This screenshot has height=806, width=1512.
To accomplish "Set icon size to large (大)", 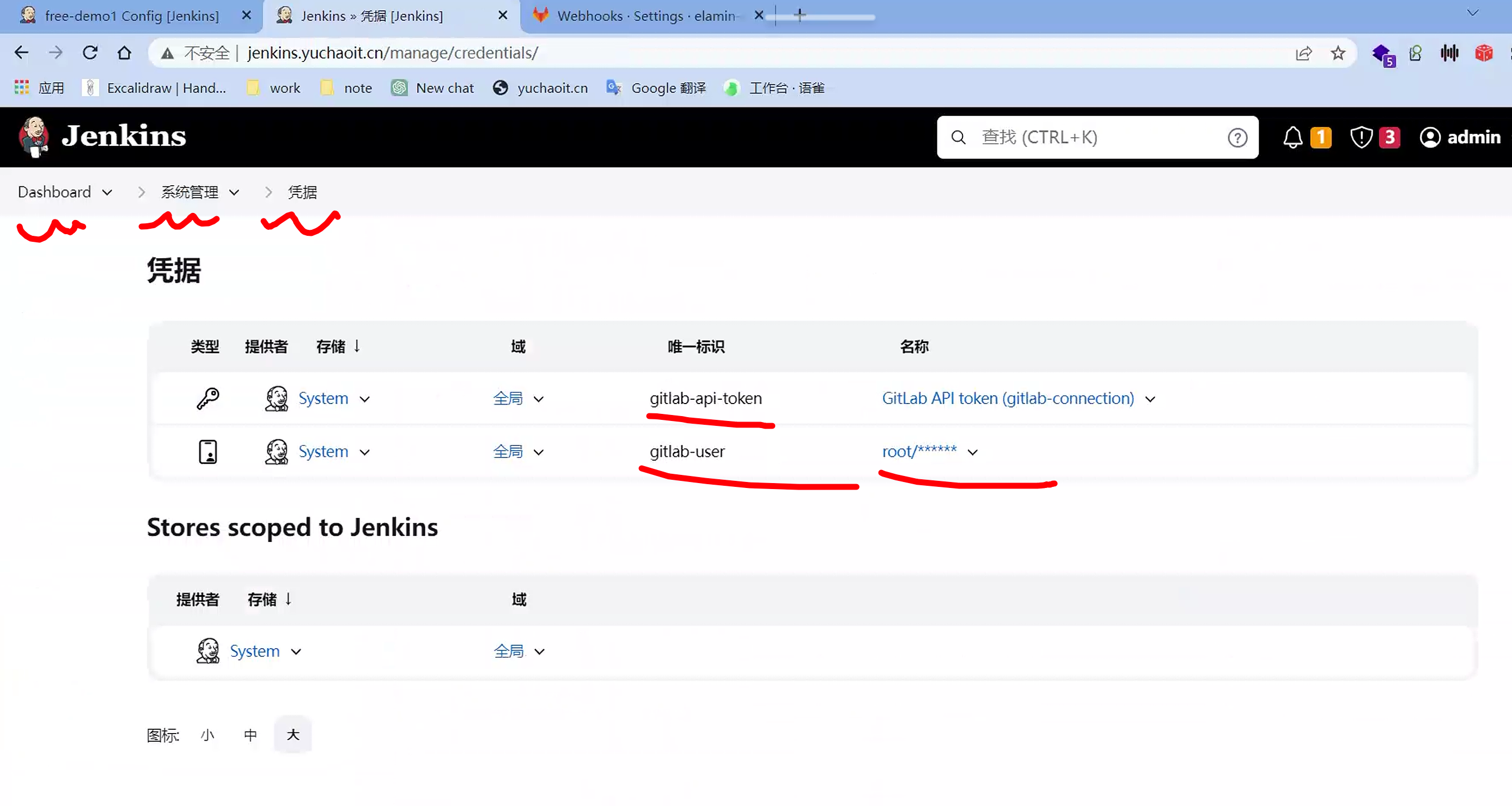I will click(292, 734).
